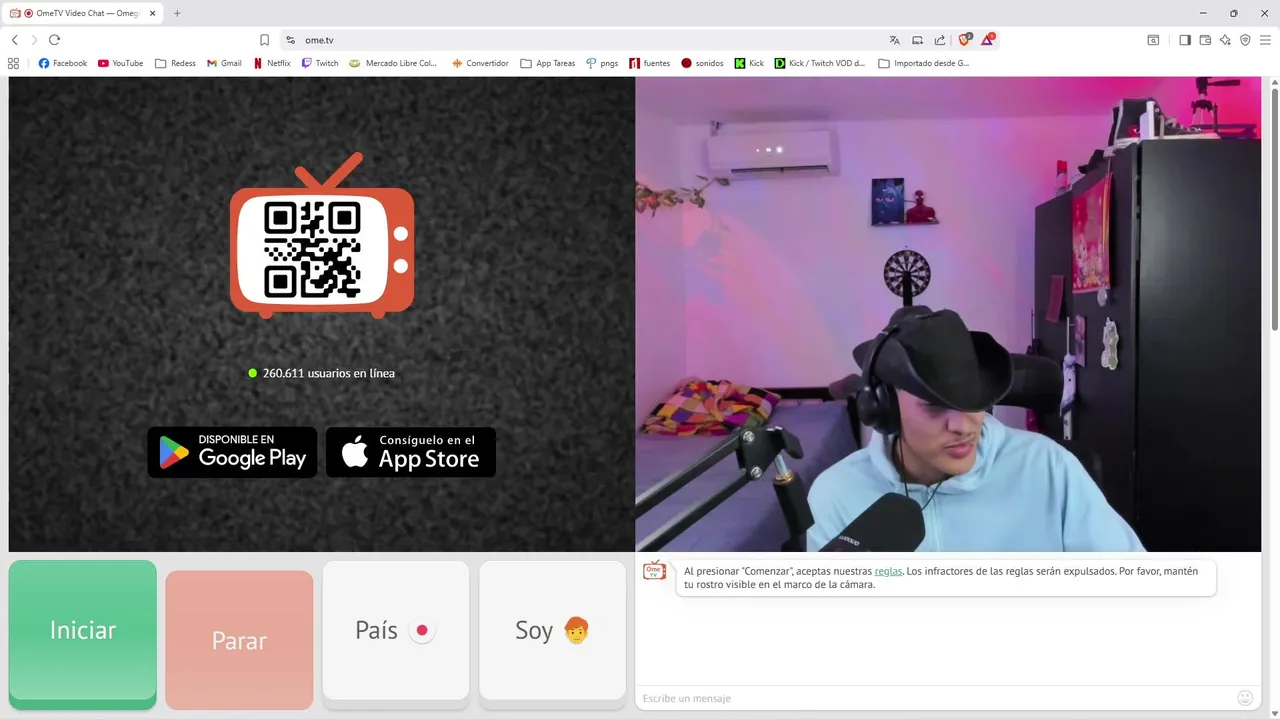Open the emoji picker in chat
1280x720 pixels.
pyautogui.click(x=1245, y=698)
